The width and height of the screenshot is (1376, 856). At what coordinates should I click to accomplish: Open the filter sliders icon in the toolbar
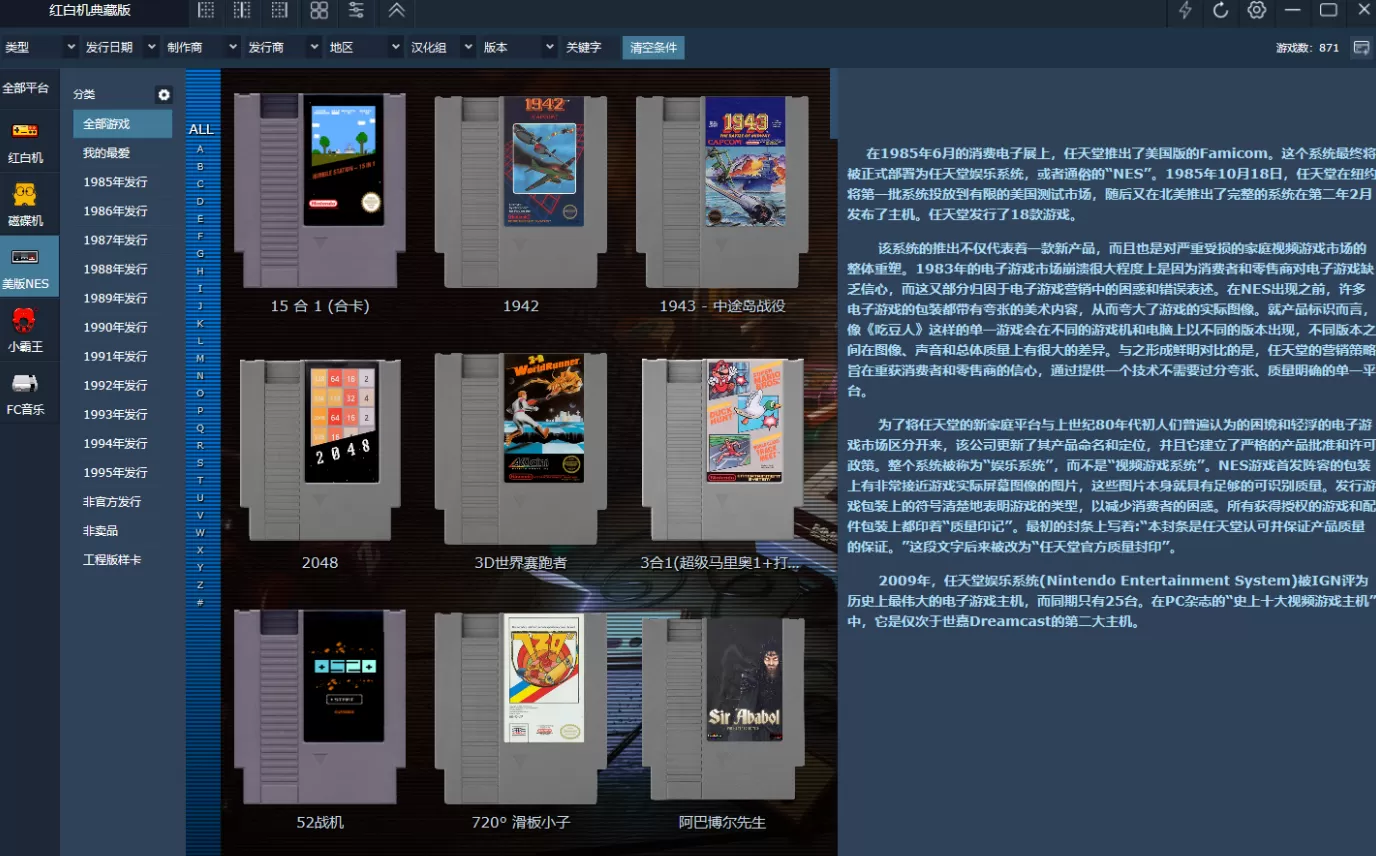(356, 12)
